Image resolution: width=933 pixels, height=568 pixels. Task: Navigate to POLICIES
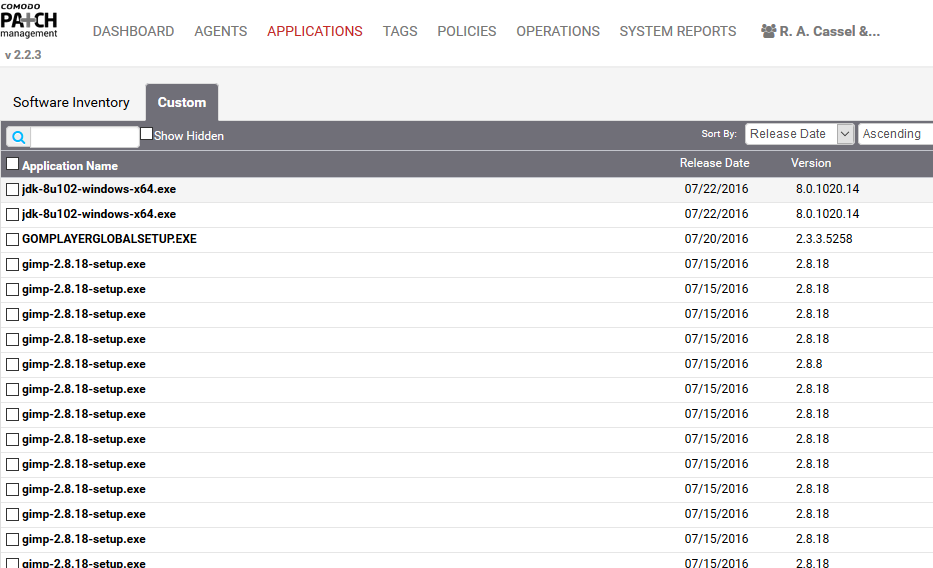pyautogui.click(x=466, y=31)
